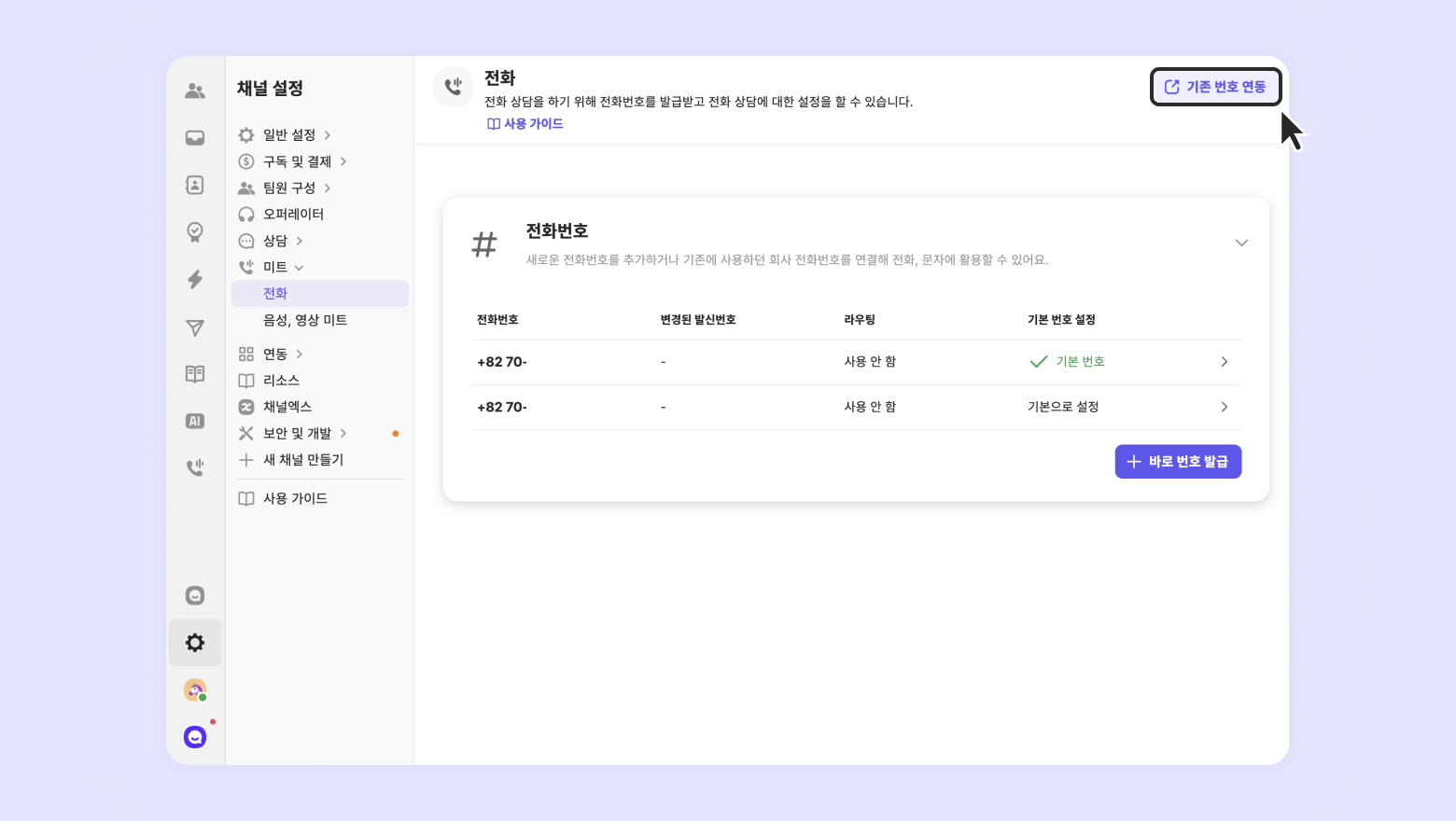This screenshot has height=821, width=1456.
Task: Open 구독 및 결제 in settings sidebar
Action: click(x=297, y=161)
